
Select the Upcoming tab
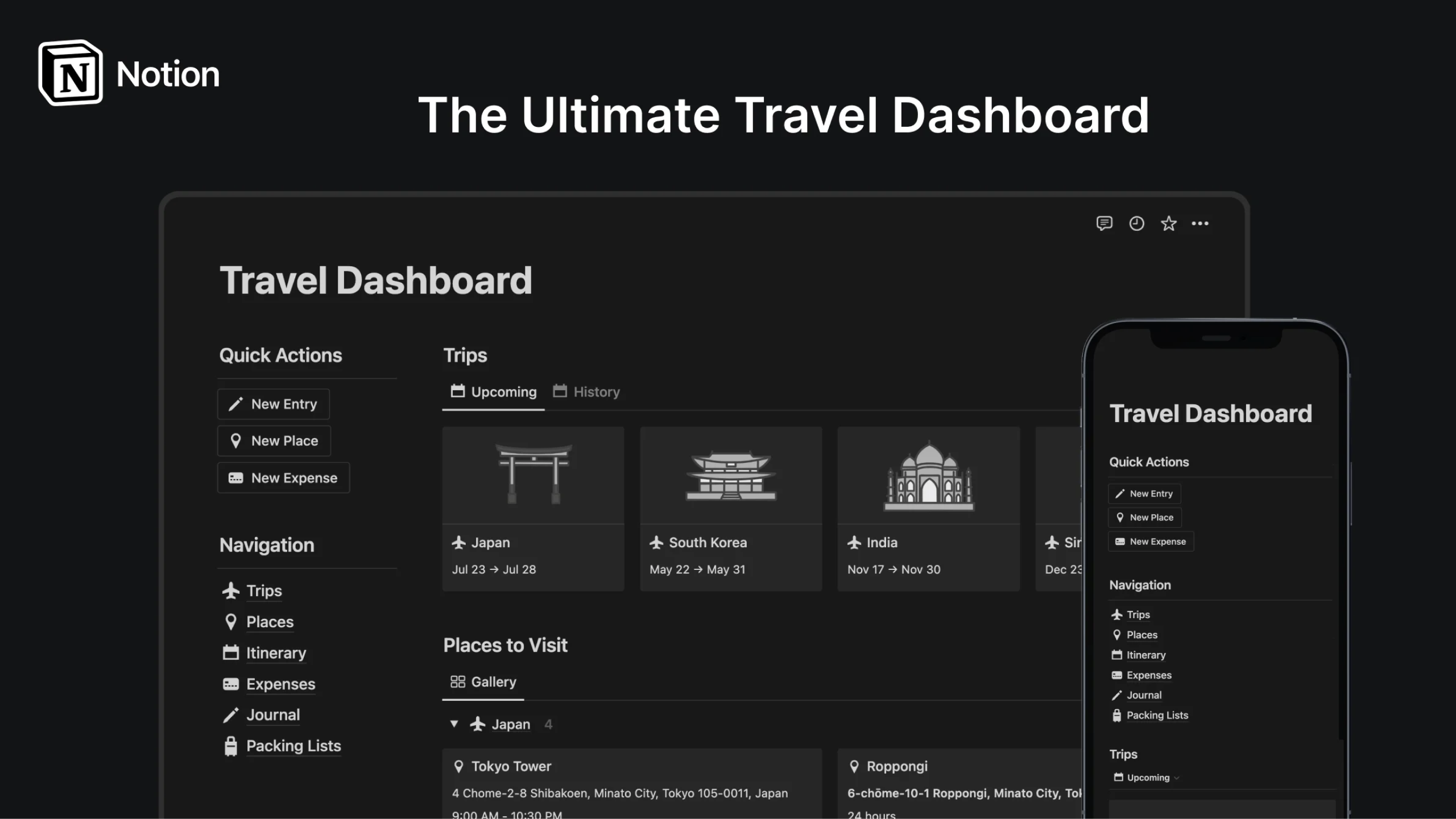[493, 392]
